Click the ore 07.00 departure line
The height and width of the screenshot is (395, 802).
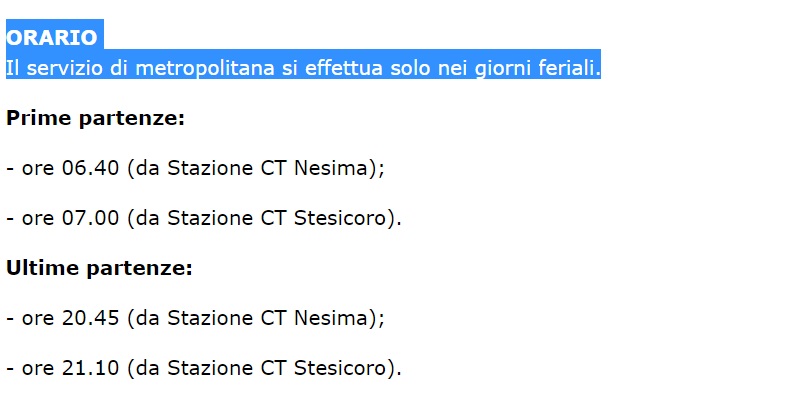pyautogui.click(x=204, y=218)
